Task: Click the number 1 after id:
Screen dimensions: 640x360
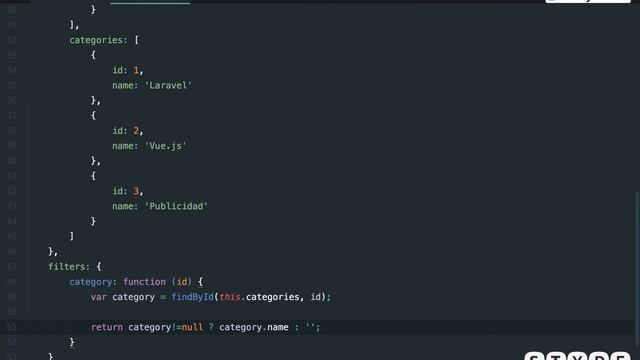Action: coord(136,70)
